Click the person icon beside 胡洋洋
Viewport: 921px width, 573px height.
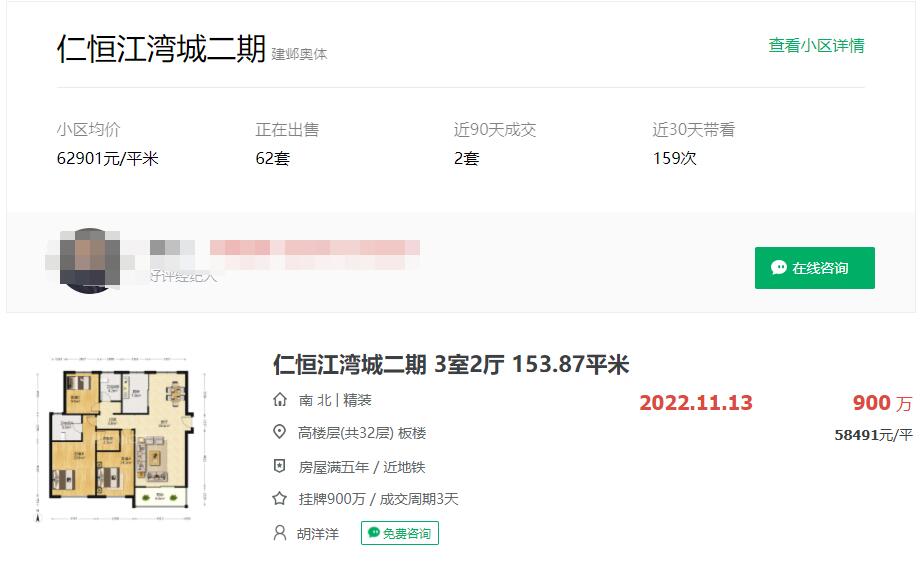pyautogui.click(x=280, y=532)
